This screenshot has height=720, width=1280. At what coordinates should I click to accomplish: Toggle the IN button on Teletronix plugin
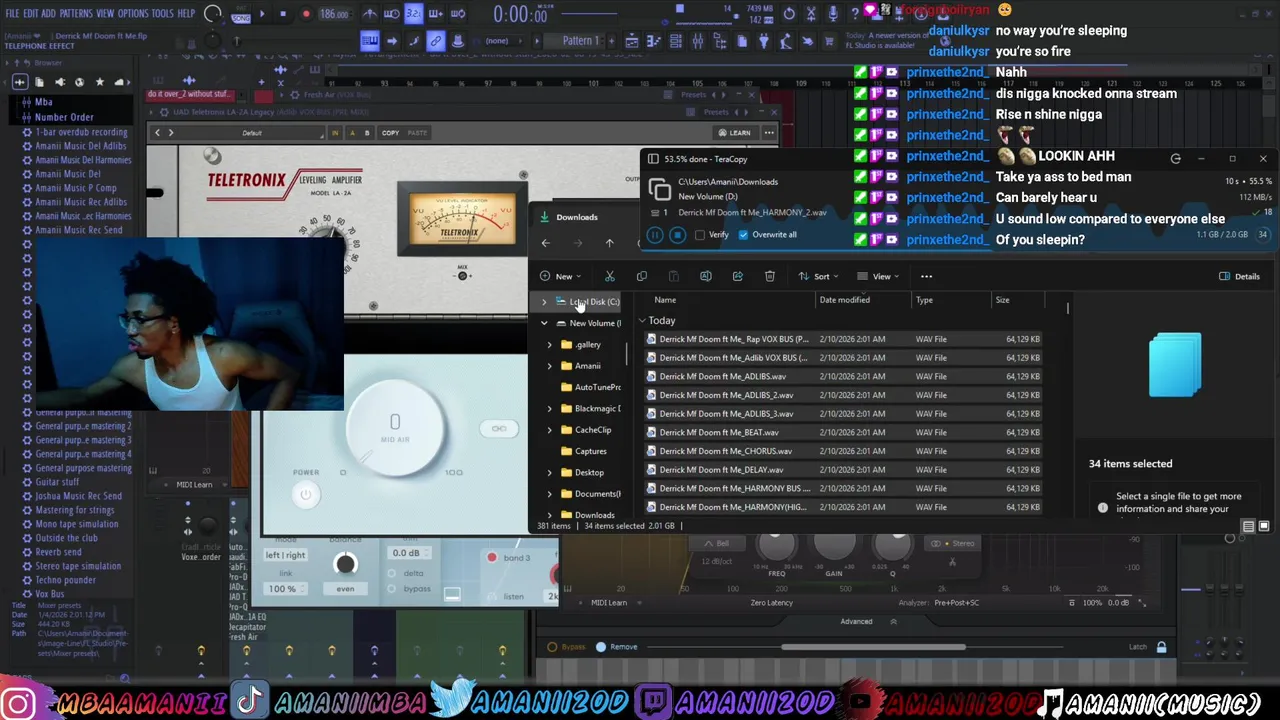coord(335,133)
